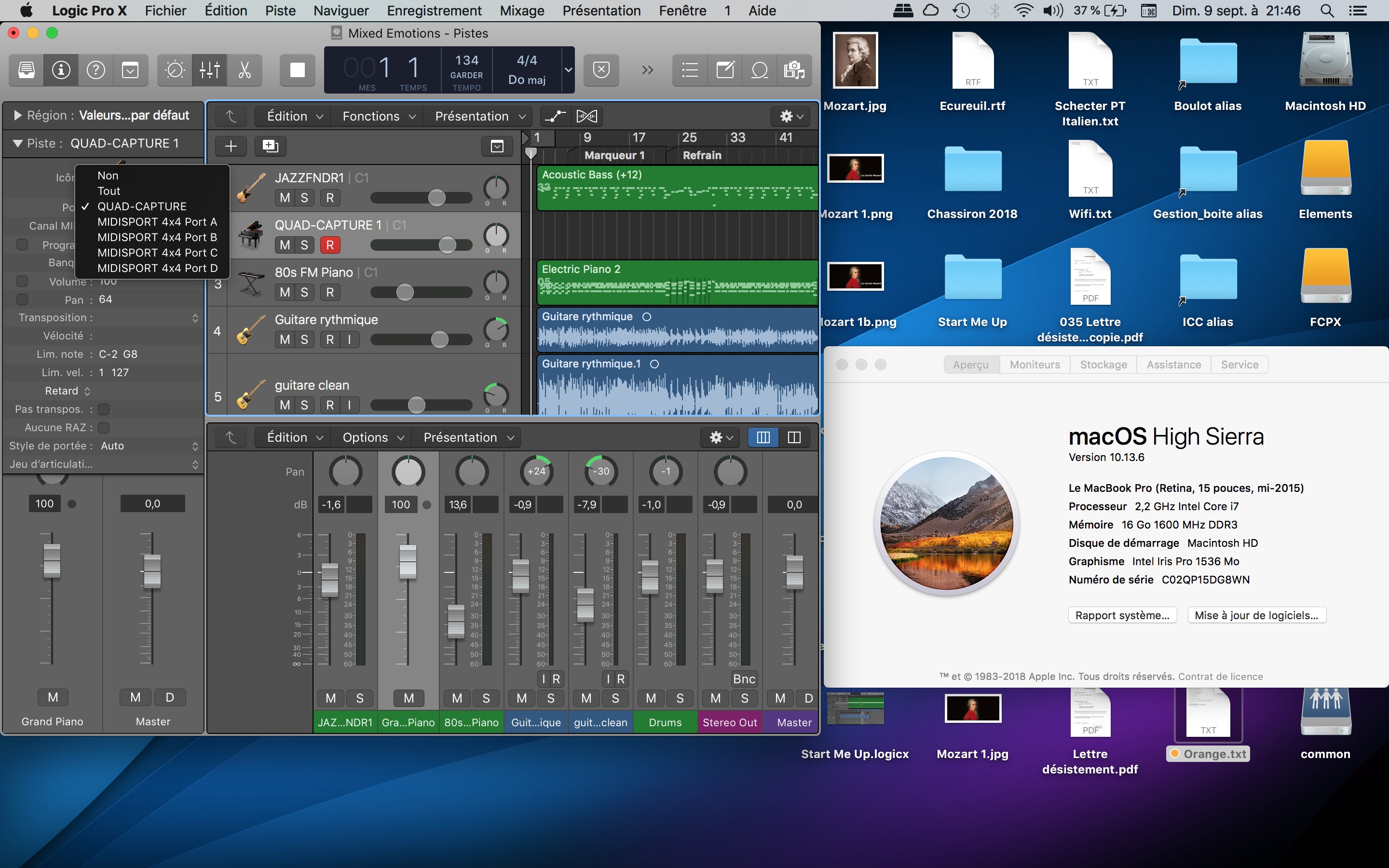Image resolution: width=1389 pixels, height=868 pixels.
Task: Open the Editors scissors icon
Action: (x=245, y=70)
